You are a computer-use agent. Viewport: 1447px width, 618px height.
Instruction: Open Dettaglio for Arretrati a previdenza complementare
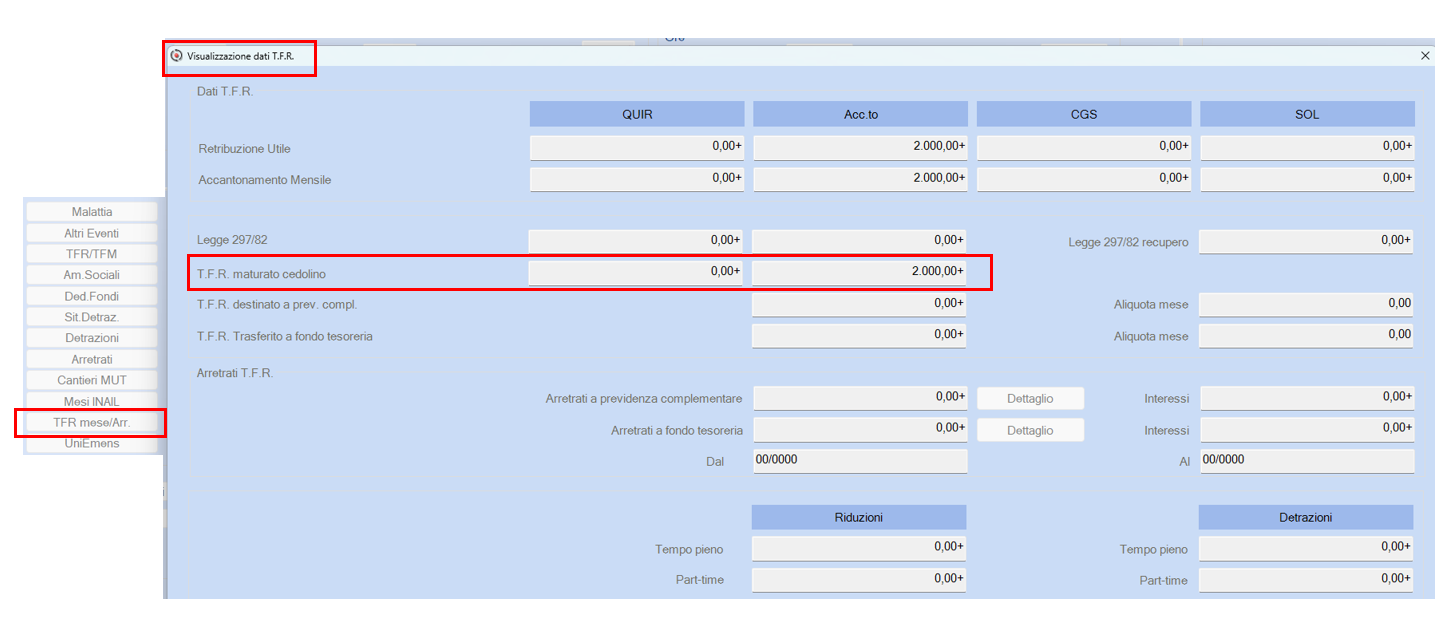(1030, 398)
